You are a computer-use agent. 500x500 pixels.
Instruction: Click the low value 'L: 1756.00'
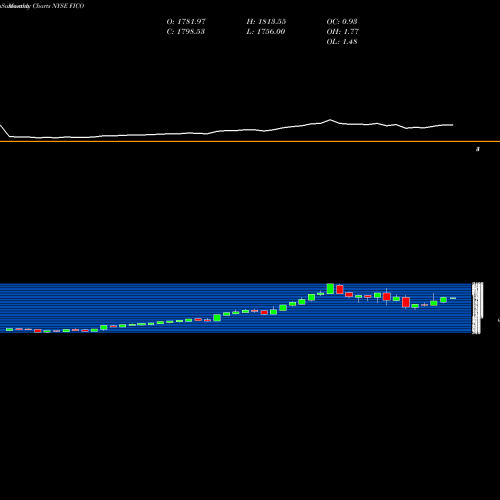coord(266,32)
